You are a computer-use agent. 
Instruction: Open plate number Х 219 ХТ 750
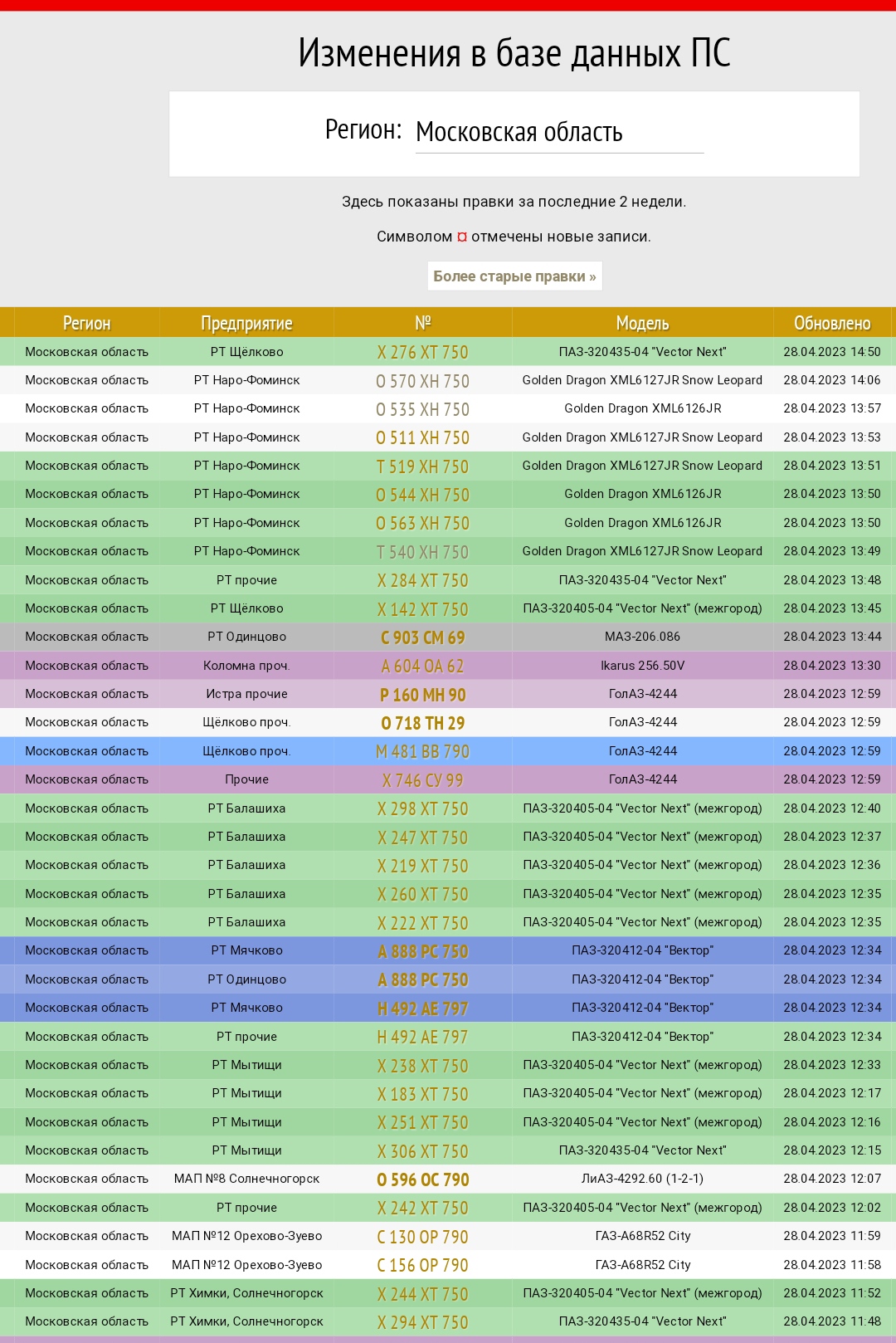423,866
